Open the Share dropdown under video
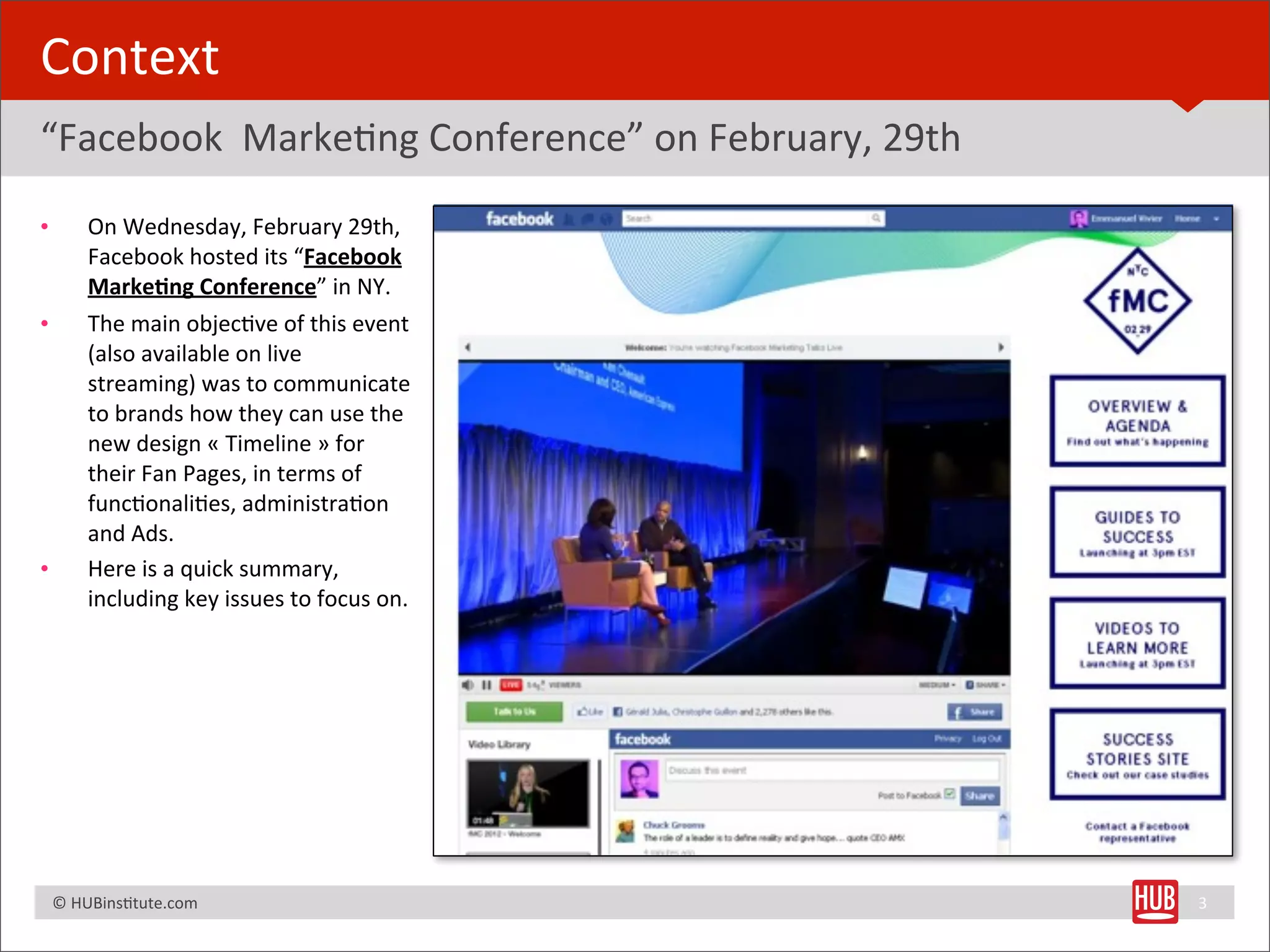Image resolution: width=1270 pixels, height=952 pixels. 986,685
